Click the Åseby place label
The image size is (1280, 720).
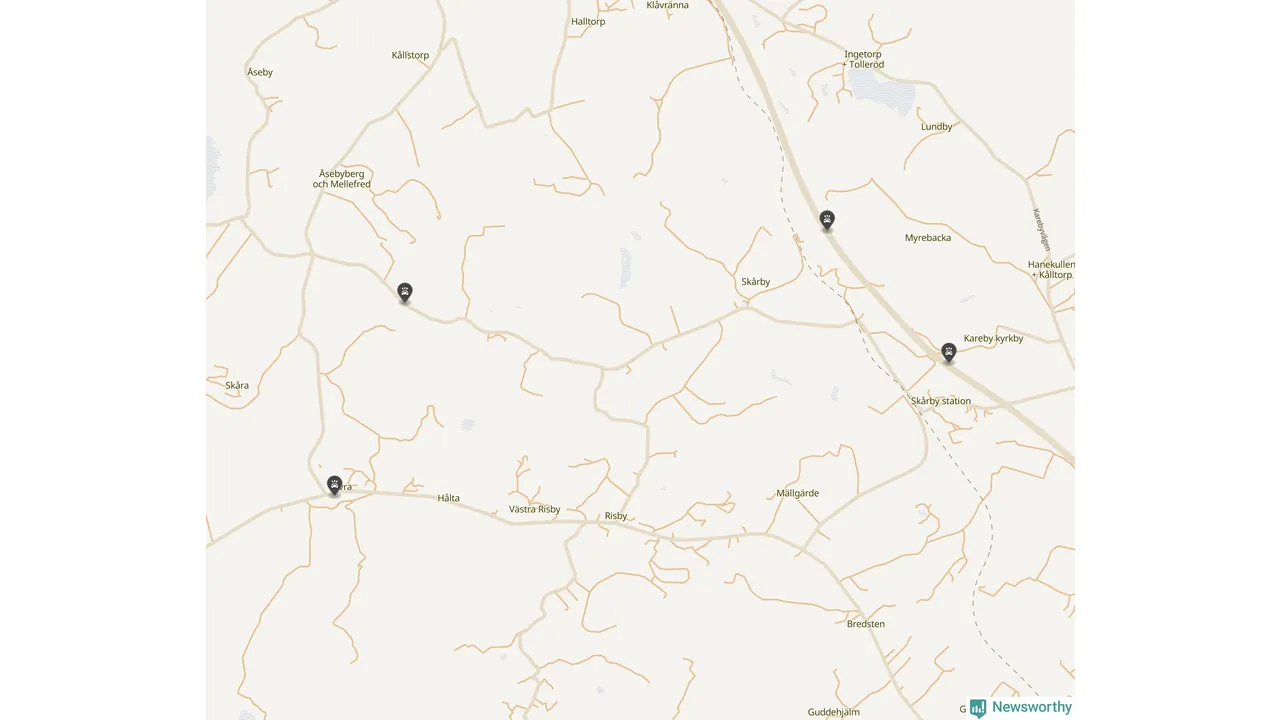click(260, 72)
